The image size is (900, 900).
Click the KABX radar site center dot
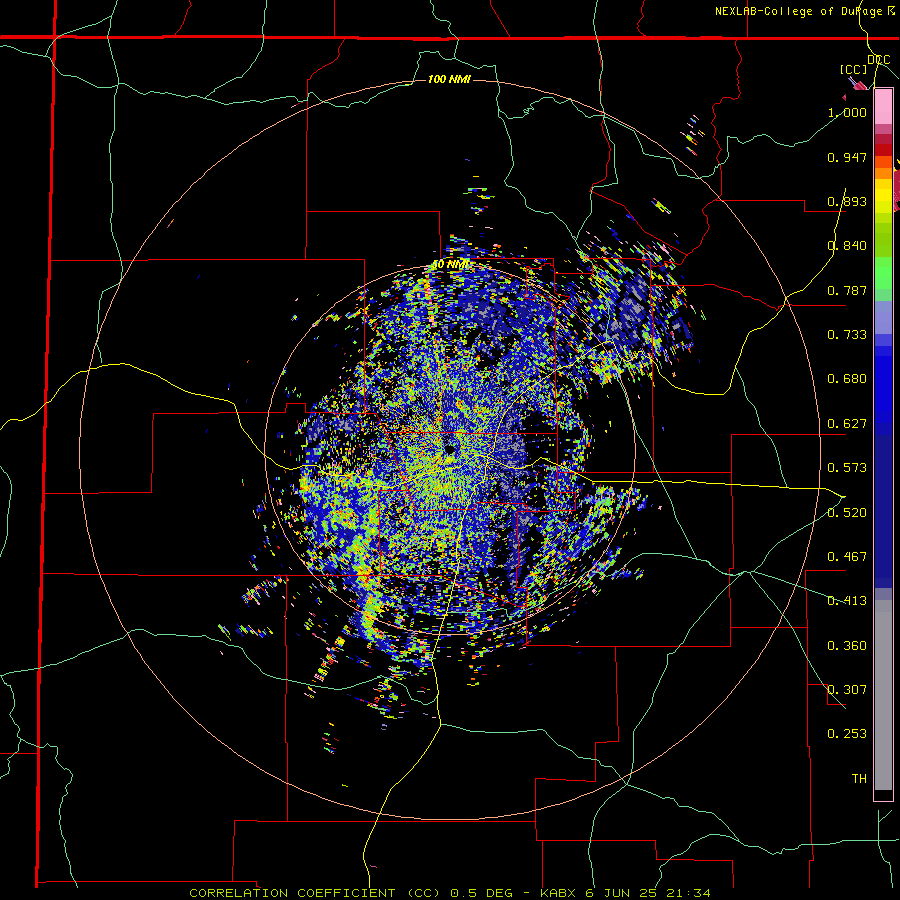coord(450,449)
